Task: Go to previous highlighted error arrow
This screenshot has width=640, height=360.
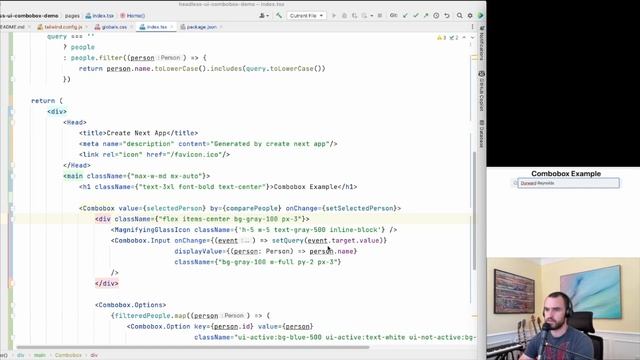Action: tap(464, 38)
